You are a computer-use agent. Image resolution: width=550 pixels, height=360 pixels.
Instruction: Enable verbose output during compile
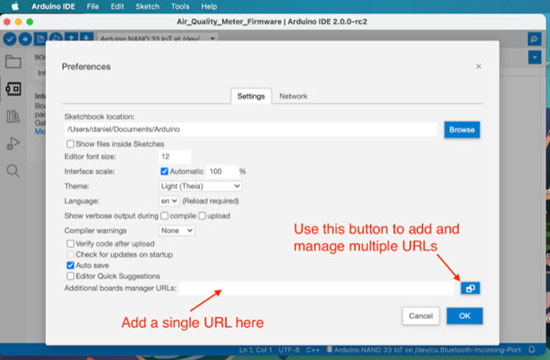[164, 216]
